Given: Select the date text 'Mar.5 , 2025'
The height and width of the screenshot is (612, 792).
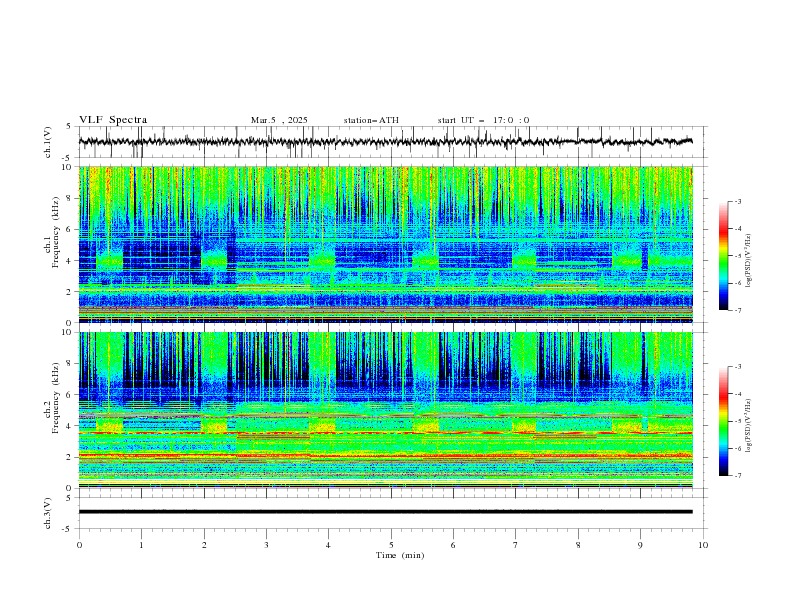Looking at the screenshot, I should click(279, 120).
